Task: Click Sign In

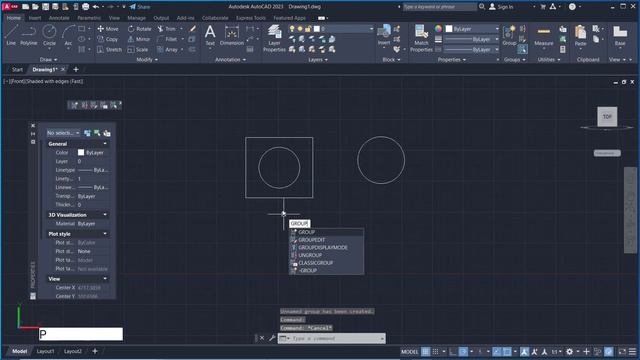Action: pos(501,7)
